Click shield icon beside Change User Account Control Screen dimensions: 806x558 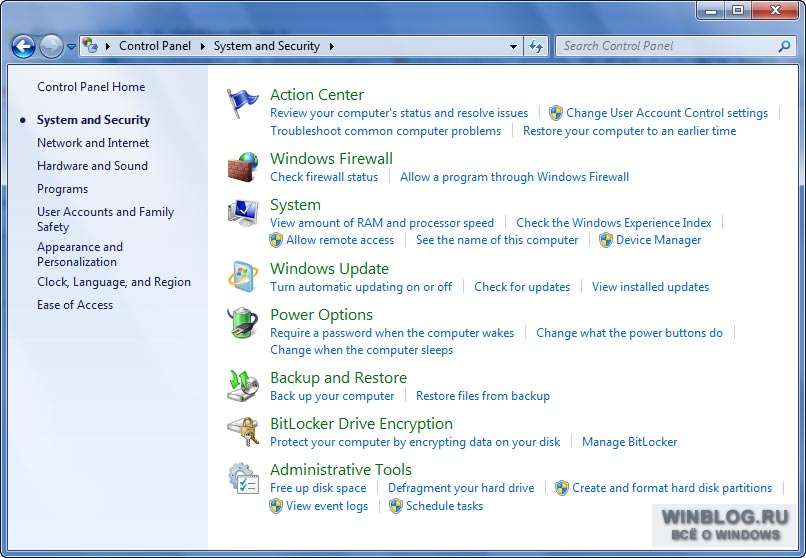click(556, 113)
